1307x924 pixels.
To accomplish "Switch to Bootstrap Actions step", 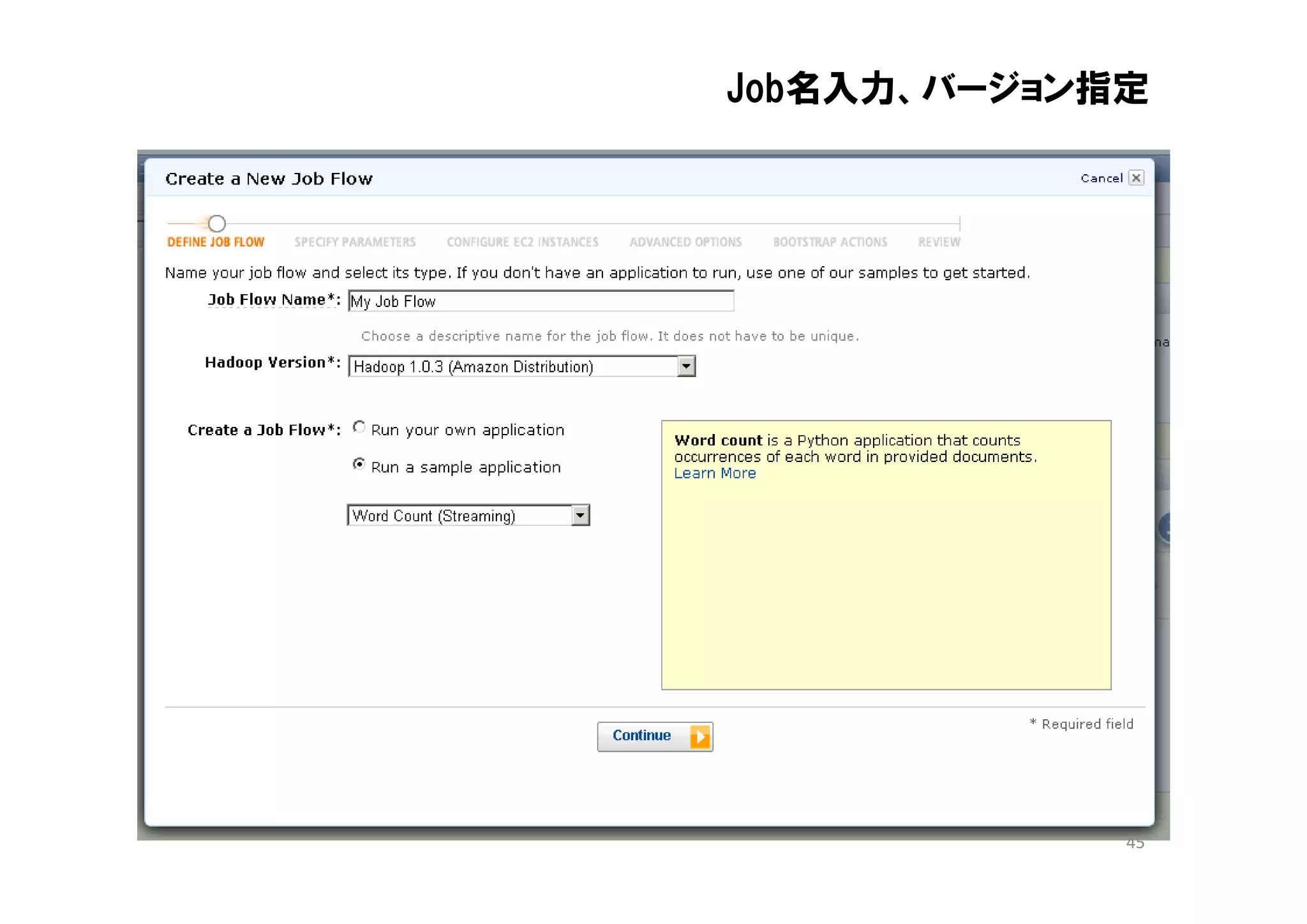I will (830, 242).
